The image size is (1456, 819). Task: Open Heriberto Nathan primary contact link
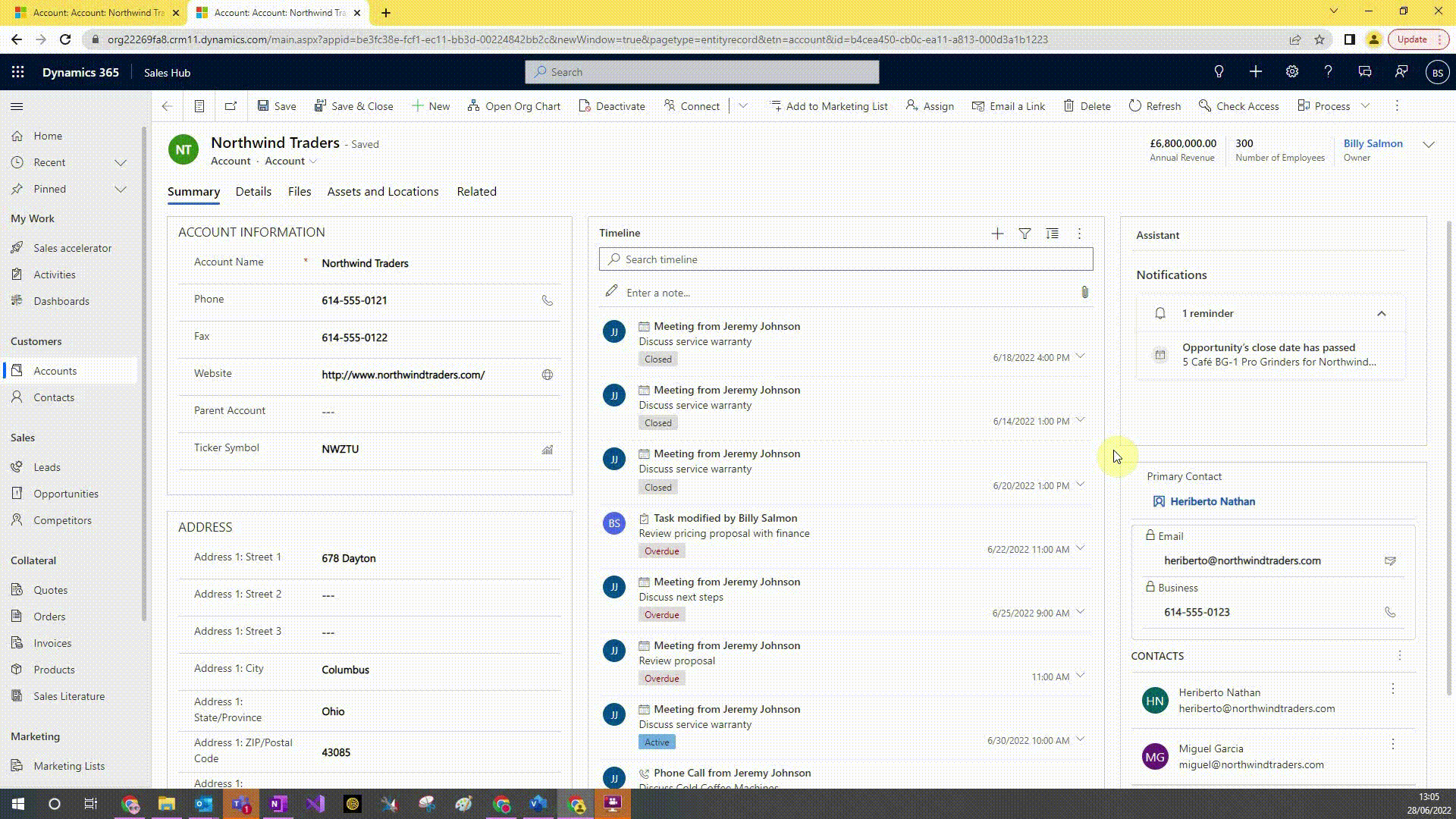1212,501
